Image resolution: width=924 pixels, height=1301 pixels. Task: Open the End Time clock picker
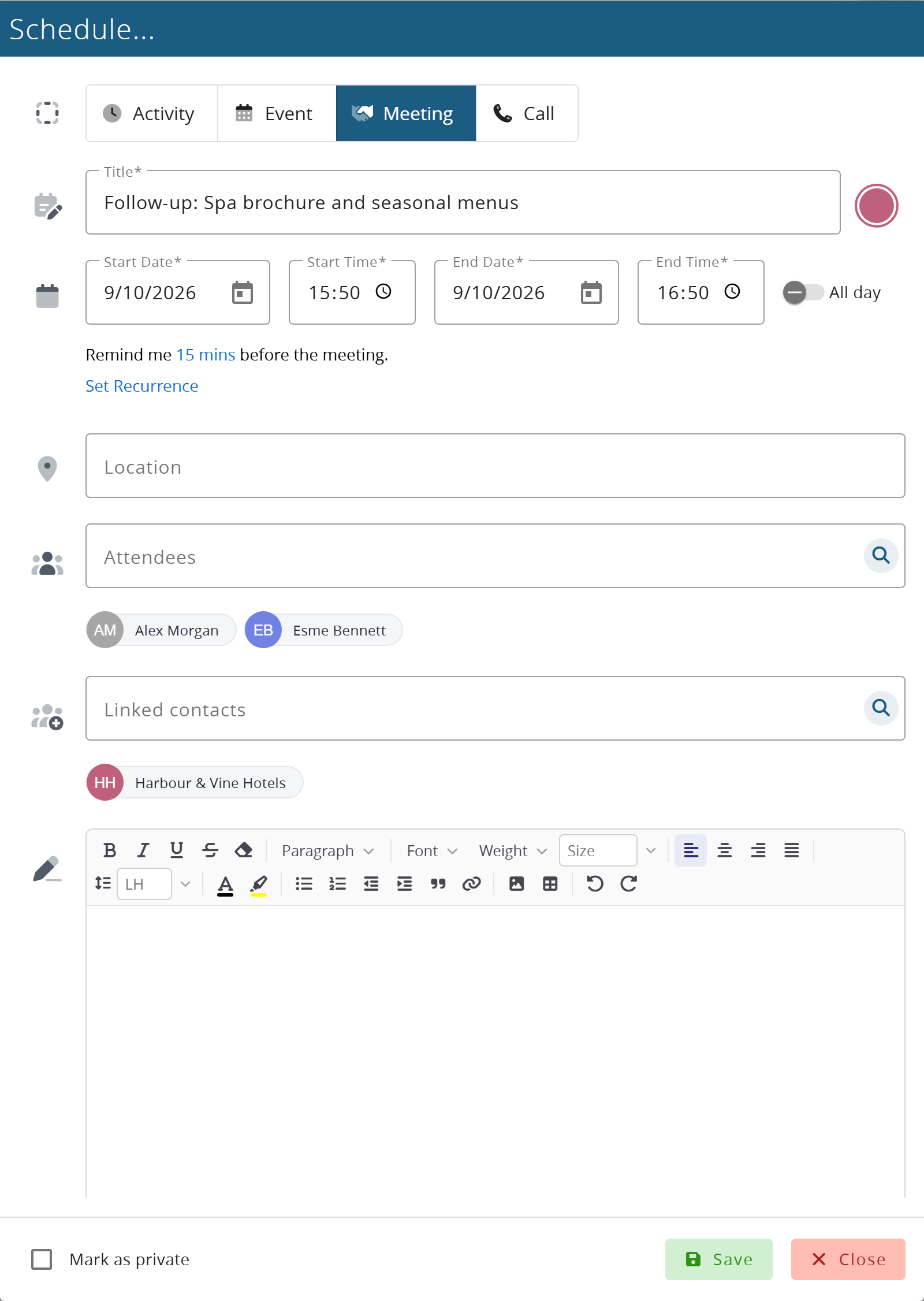click(732, 291)
